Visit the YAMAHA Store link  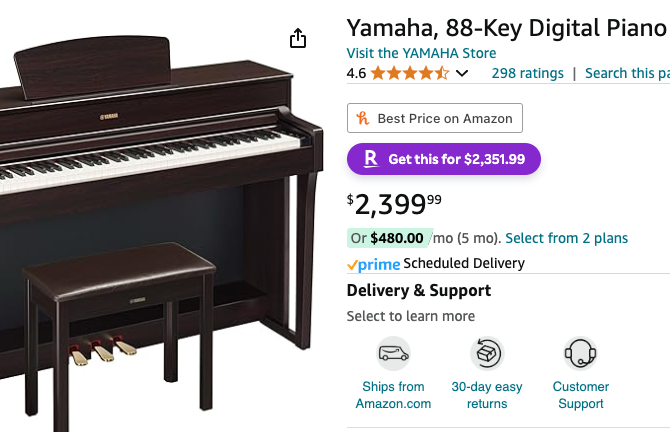tap(421, 53)
